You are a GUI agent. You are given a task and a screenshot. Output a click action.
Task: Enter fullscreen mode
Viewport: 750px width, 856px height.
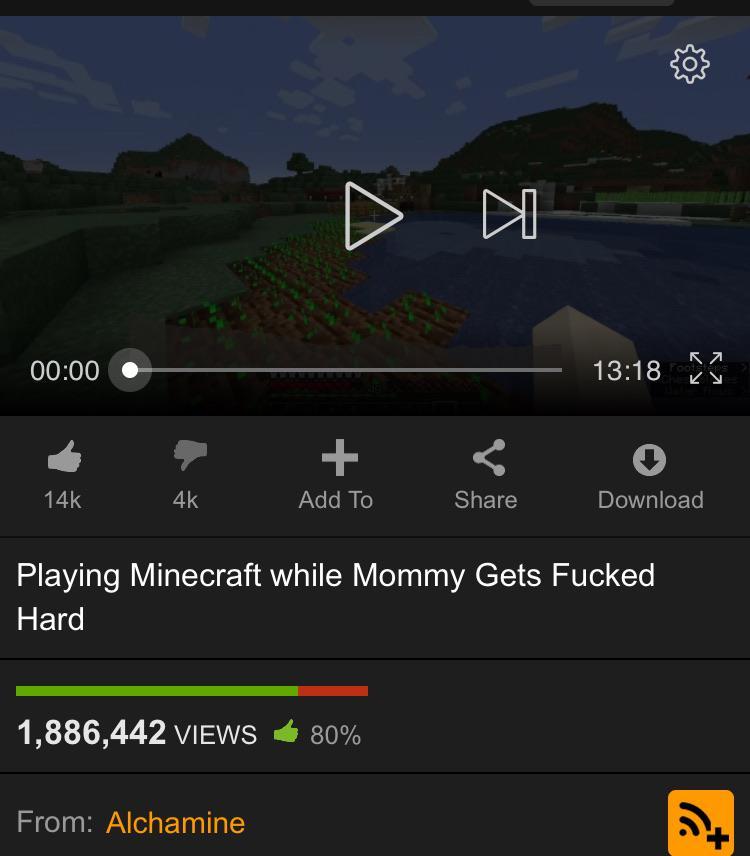coord(706,368)
